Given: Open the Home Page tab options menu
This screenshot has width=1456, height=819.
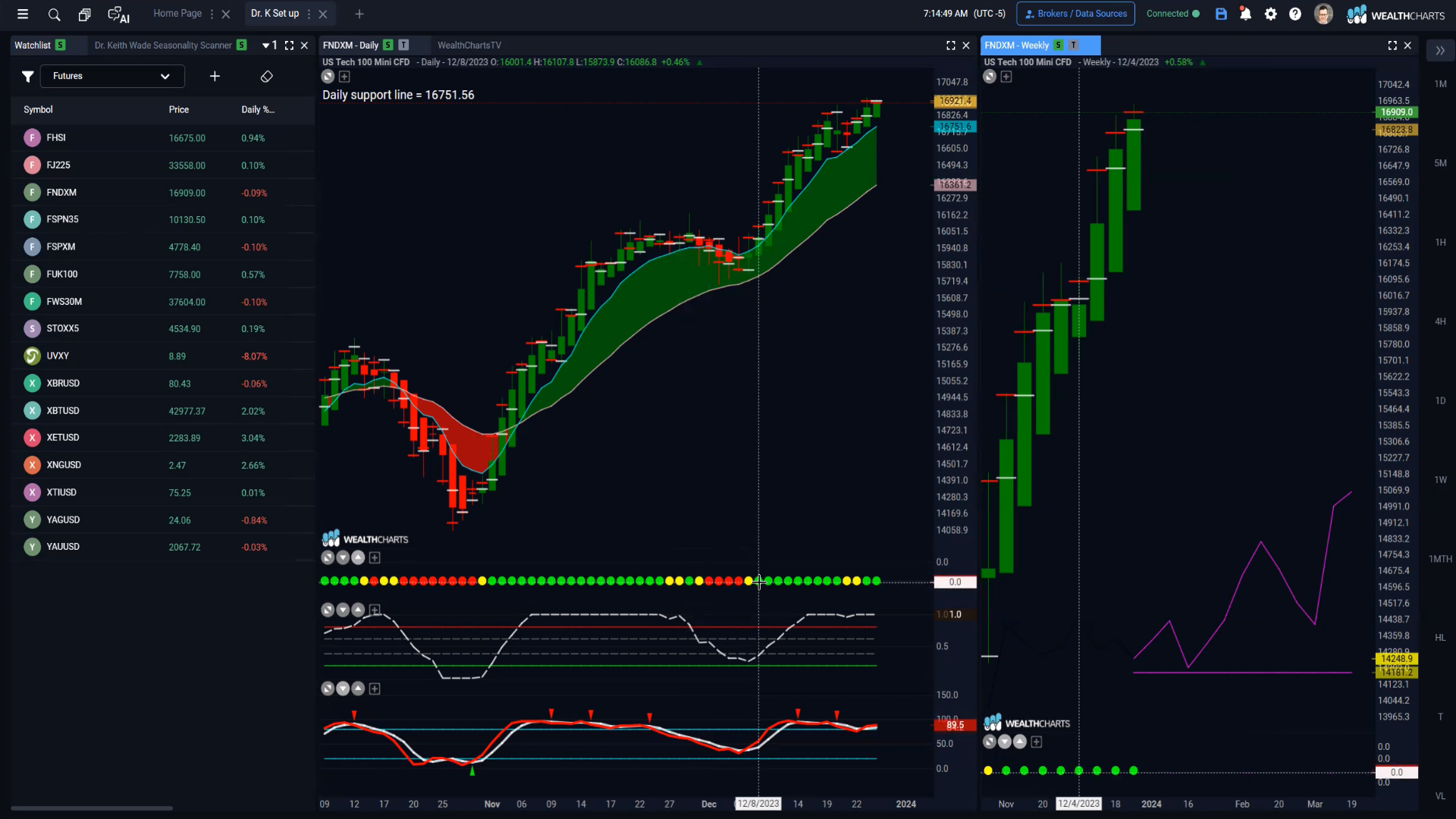Looking at the screenshot, I should pyautogui.click(x=212, y=14).
